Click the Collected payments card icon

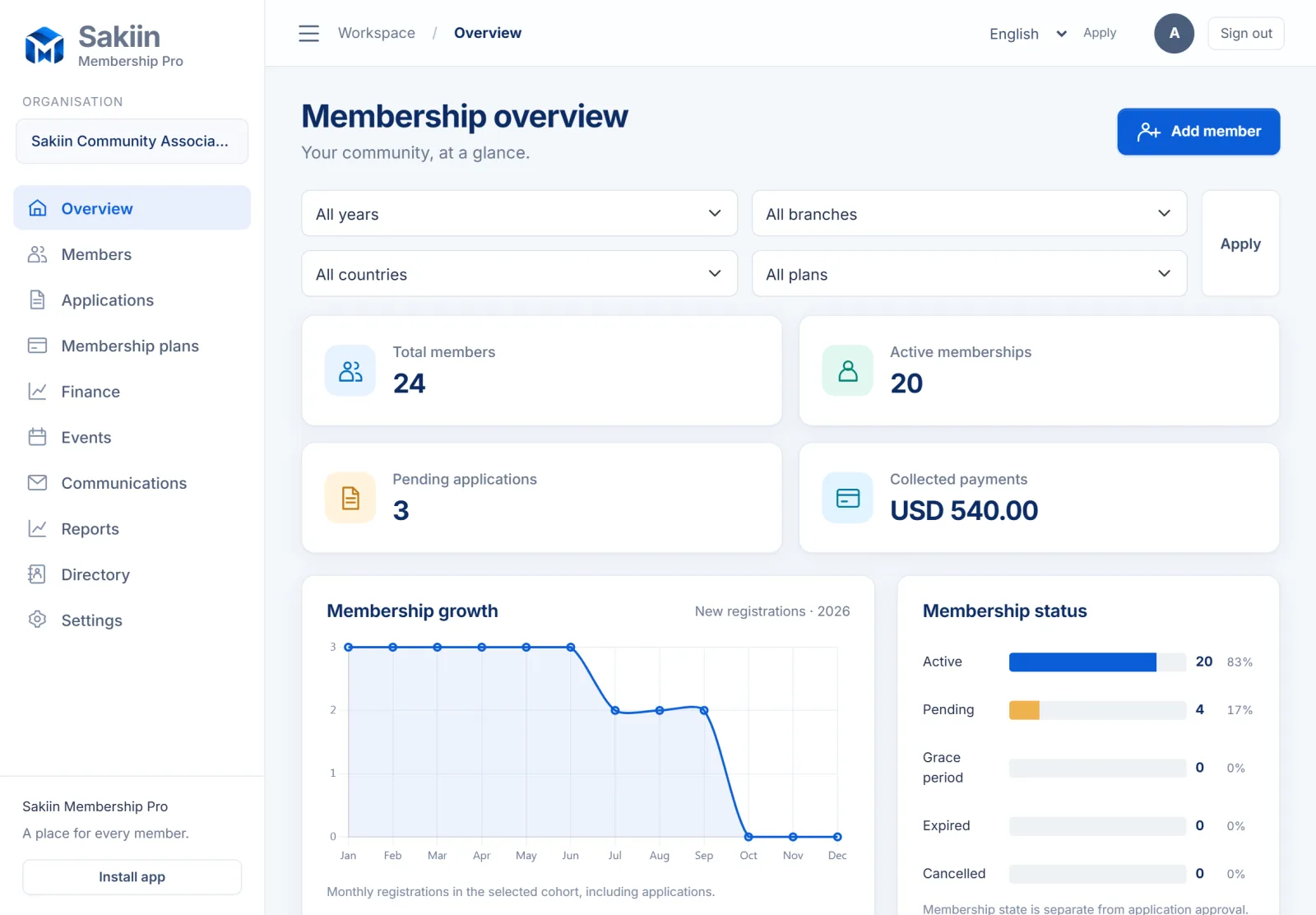pos(847,498)
